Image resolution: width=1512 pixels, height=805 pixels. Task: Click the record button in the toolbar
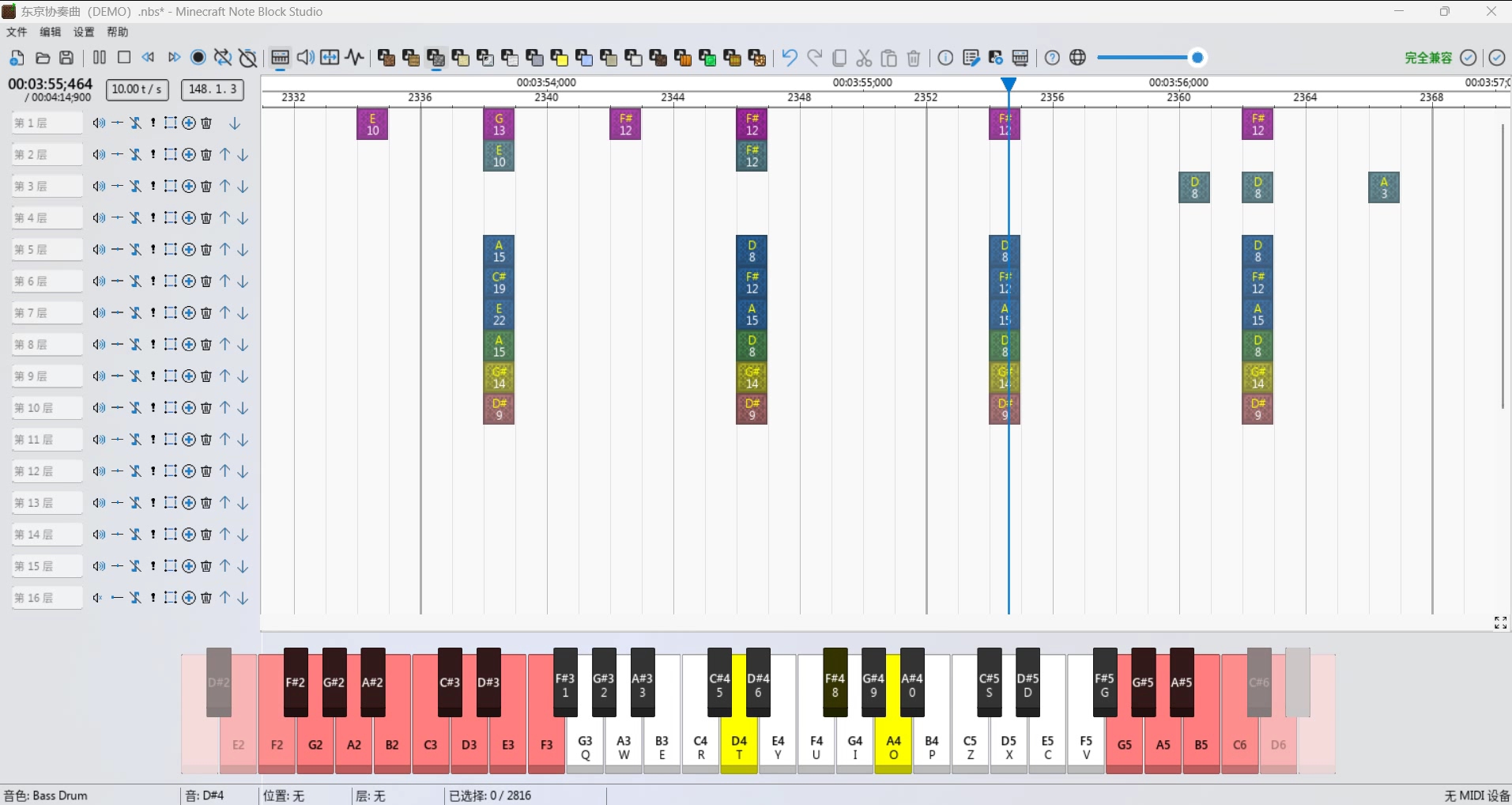tap(198, 58)
